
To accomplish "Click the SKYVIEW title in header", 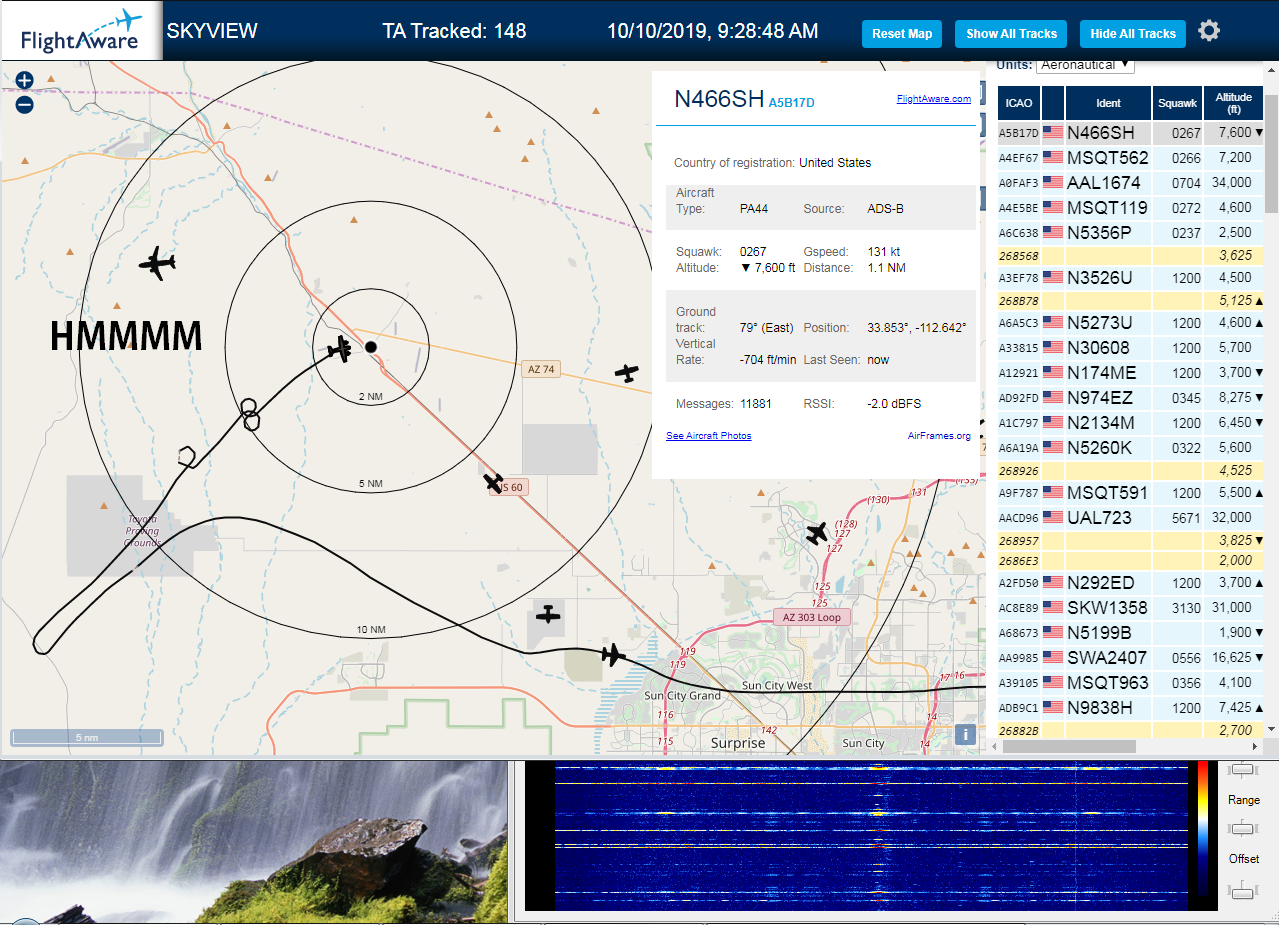I will point(212,31).
